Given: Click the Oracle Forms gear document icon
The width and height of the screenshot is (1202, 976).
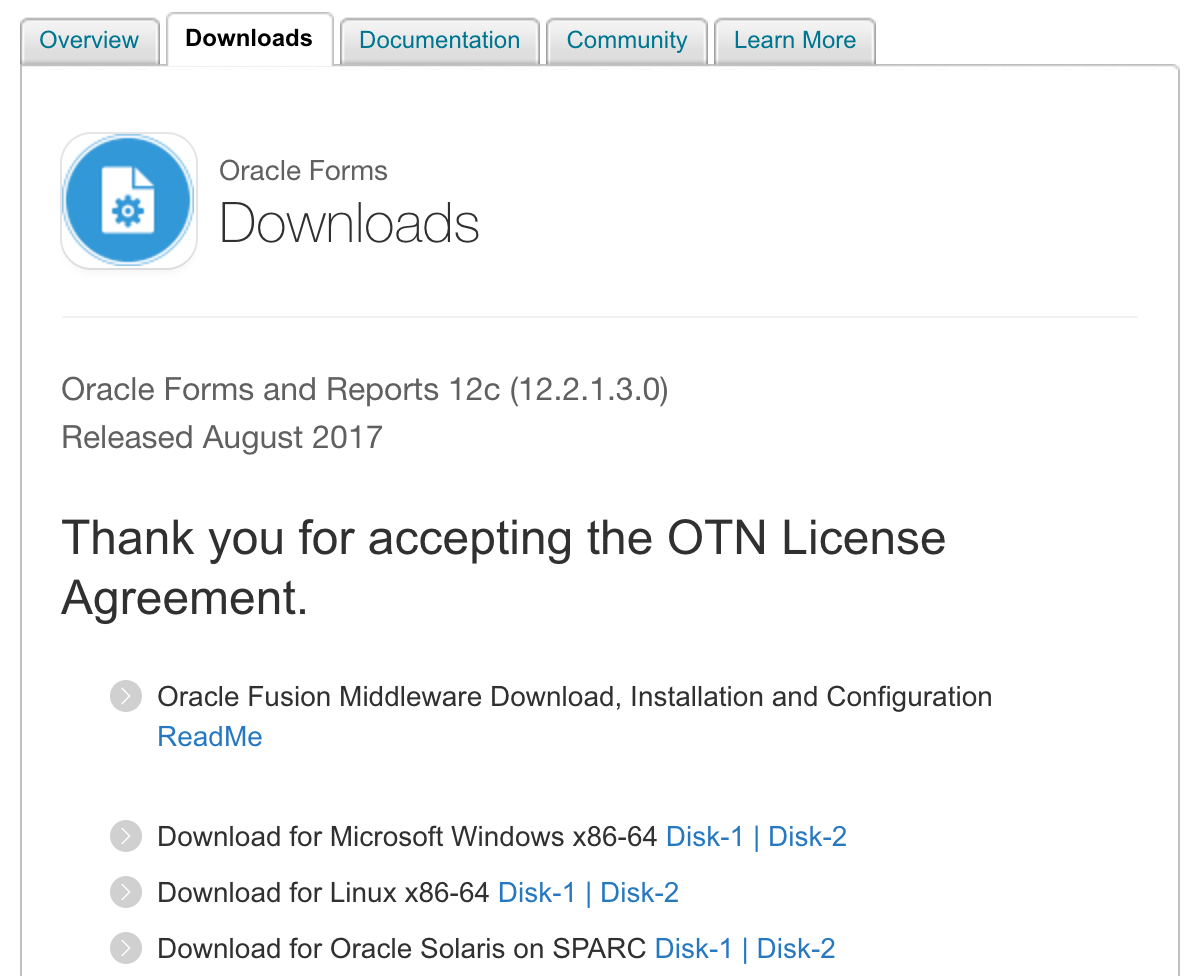Looking at the screenshot, I should 128,201.
